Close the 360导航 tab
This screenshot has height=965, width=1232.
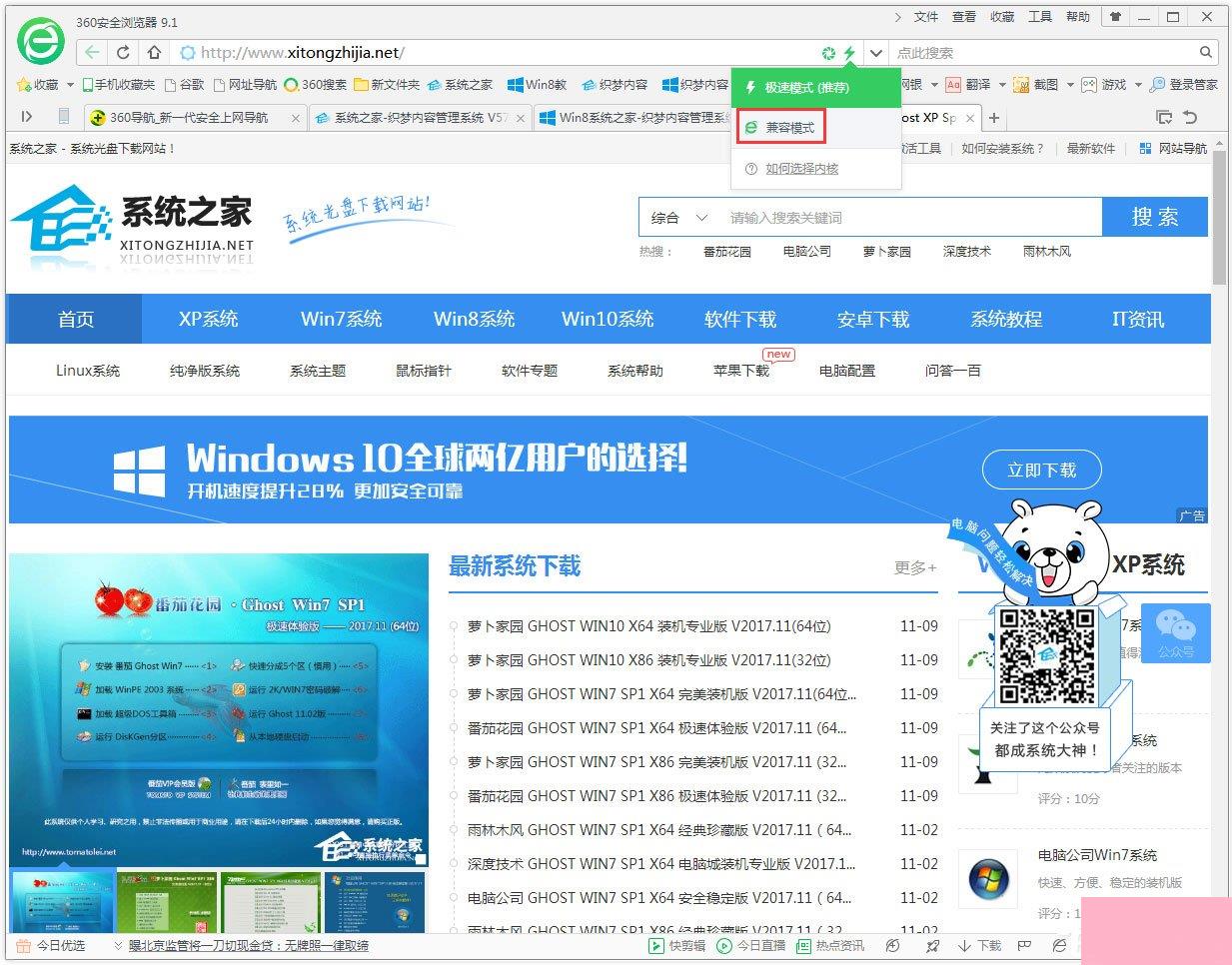click(x=296, y=118)
